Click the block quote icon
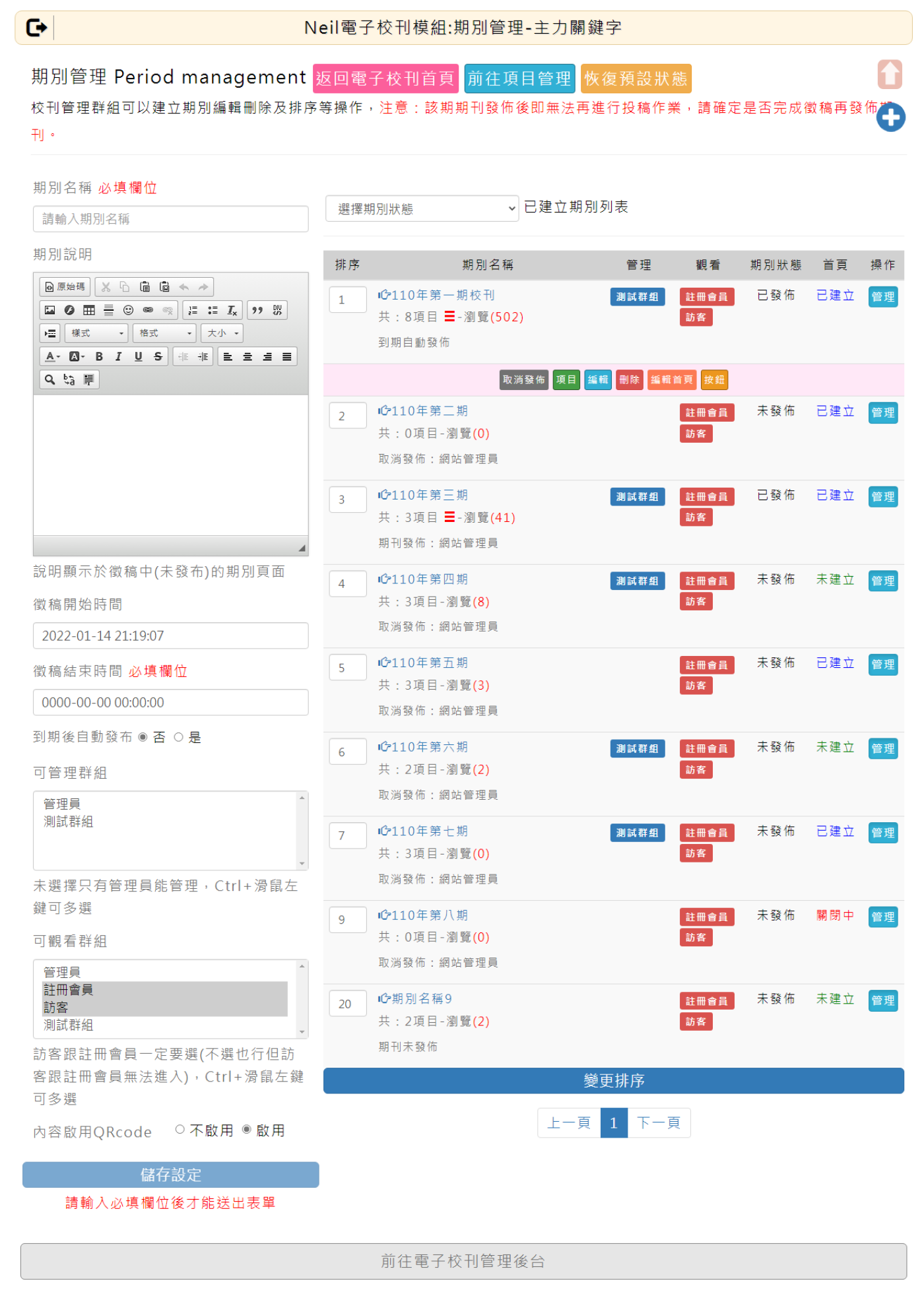This screenshot has height=1300, width=924. (257, 310)
